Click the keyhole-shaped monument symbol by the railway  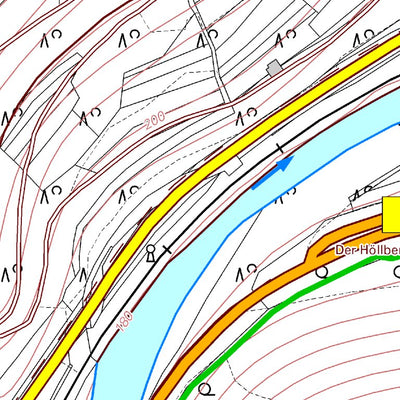[x=151, y=254]
